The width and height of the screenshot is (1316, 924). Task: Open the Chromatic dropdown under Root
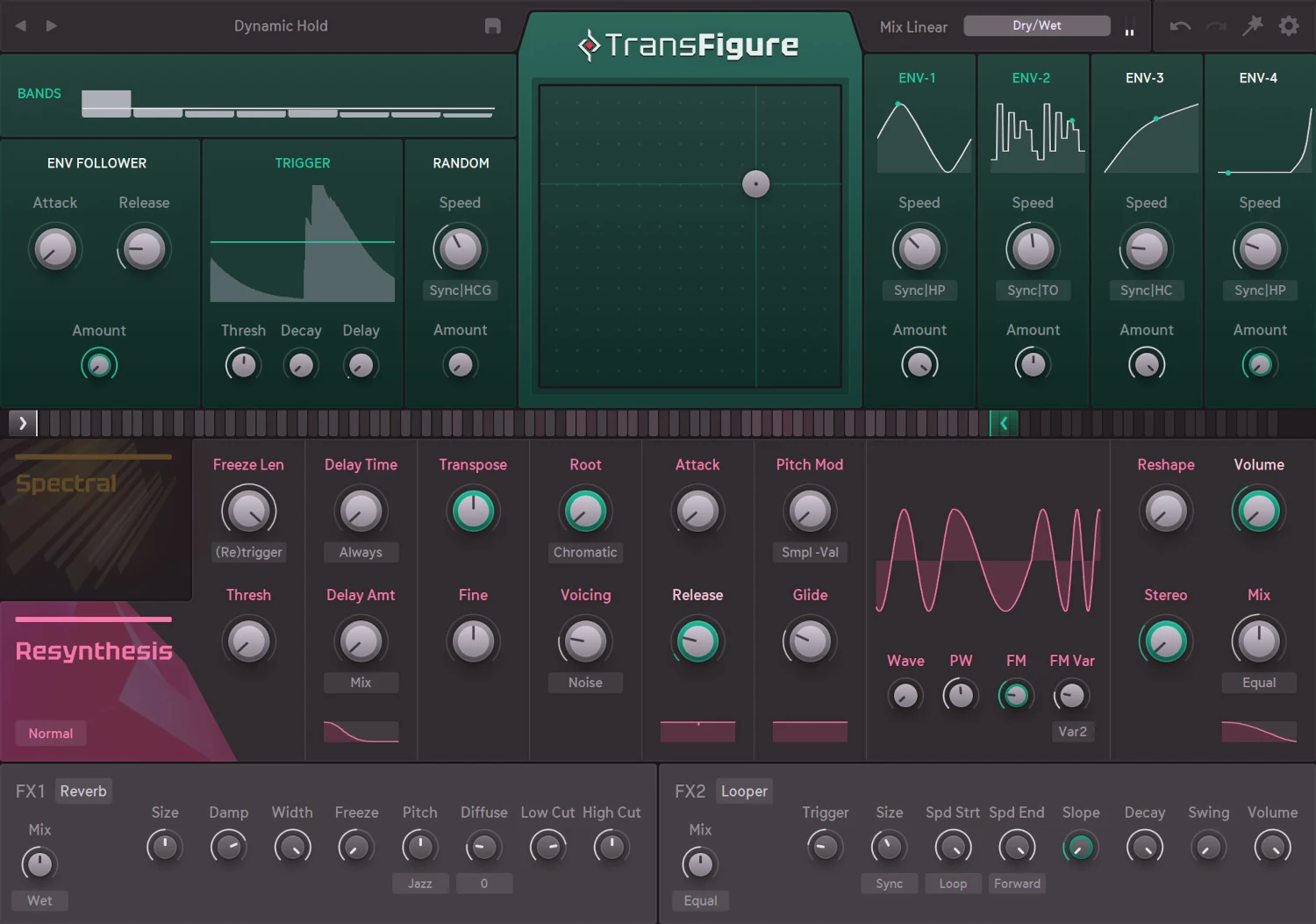[585, 552]
